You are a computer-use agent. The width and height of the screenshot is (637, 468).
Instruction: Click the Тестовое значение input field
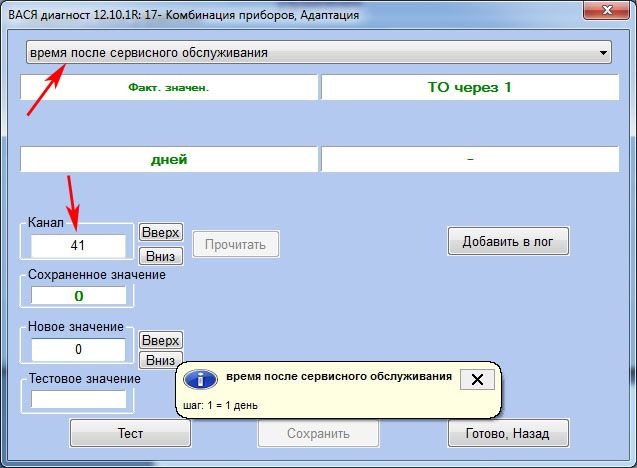point(78,399)
